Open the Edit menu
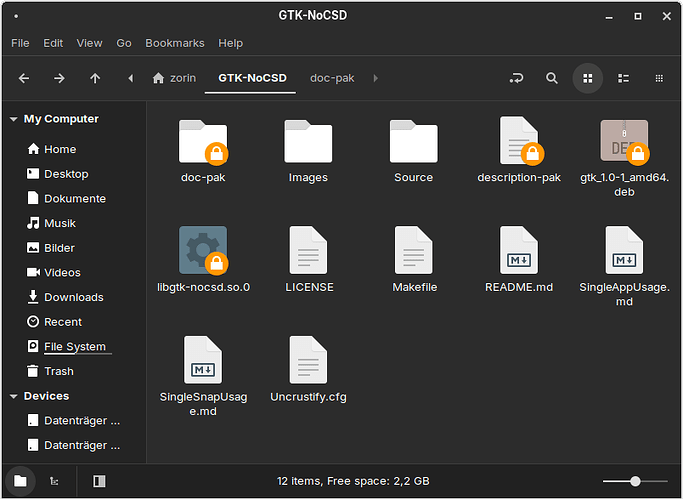The image size is (683, 499). [x=53, y=43]
